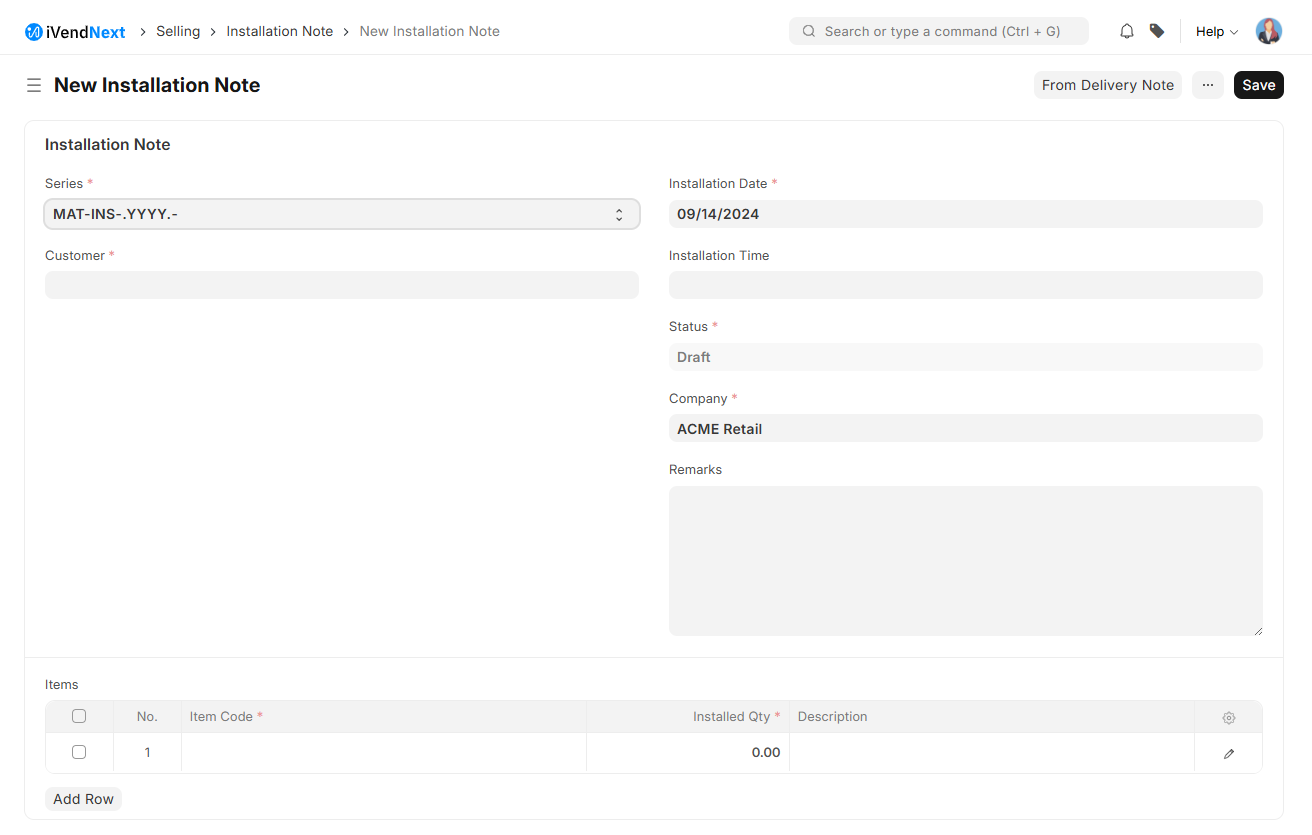
Task: Toggle the sidebar hamburger icon
Action: point(34,85)
